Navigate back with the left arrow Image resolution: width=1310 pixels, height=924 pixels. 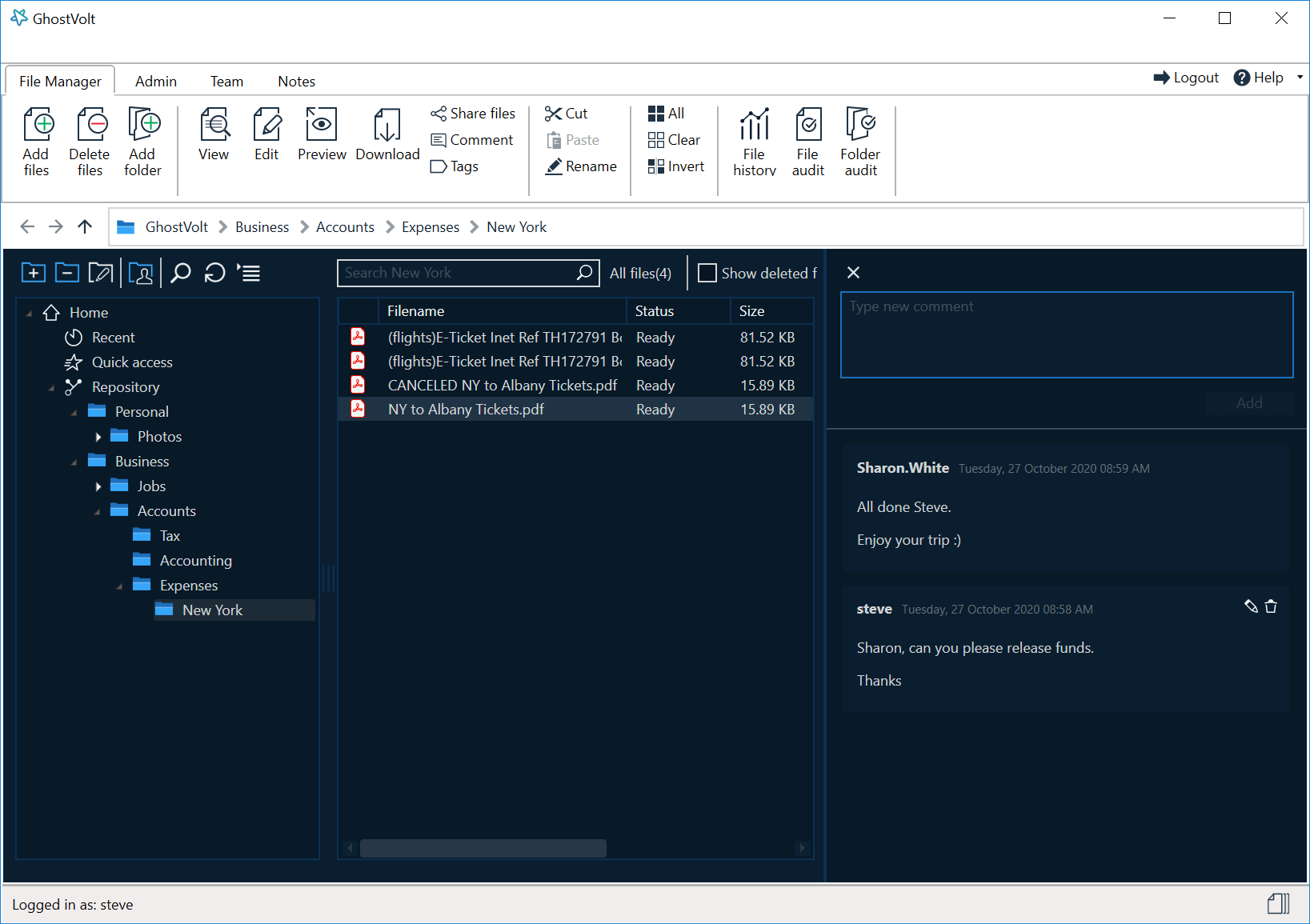pyautogui.click(x=27, y=226)
